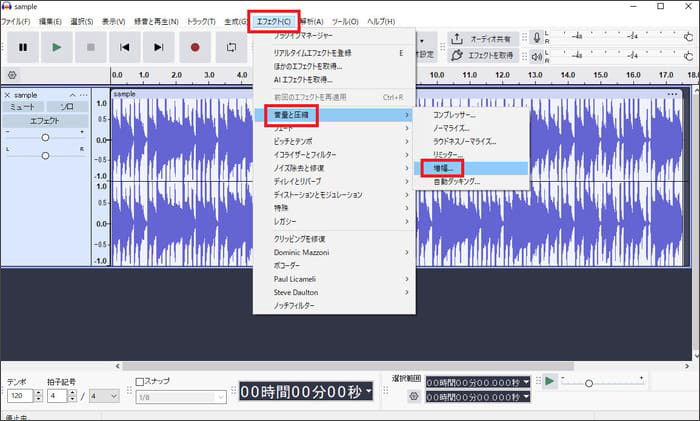Open the 解析(A) menu
The image size is (700, 421).
tap(312, 21)
